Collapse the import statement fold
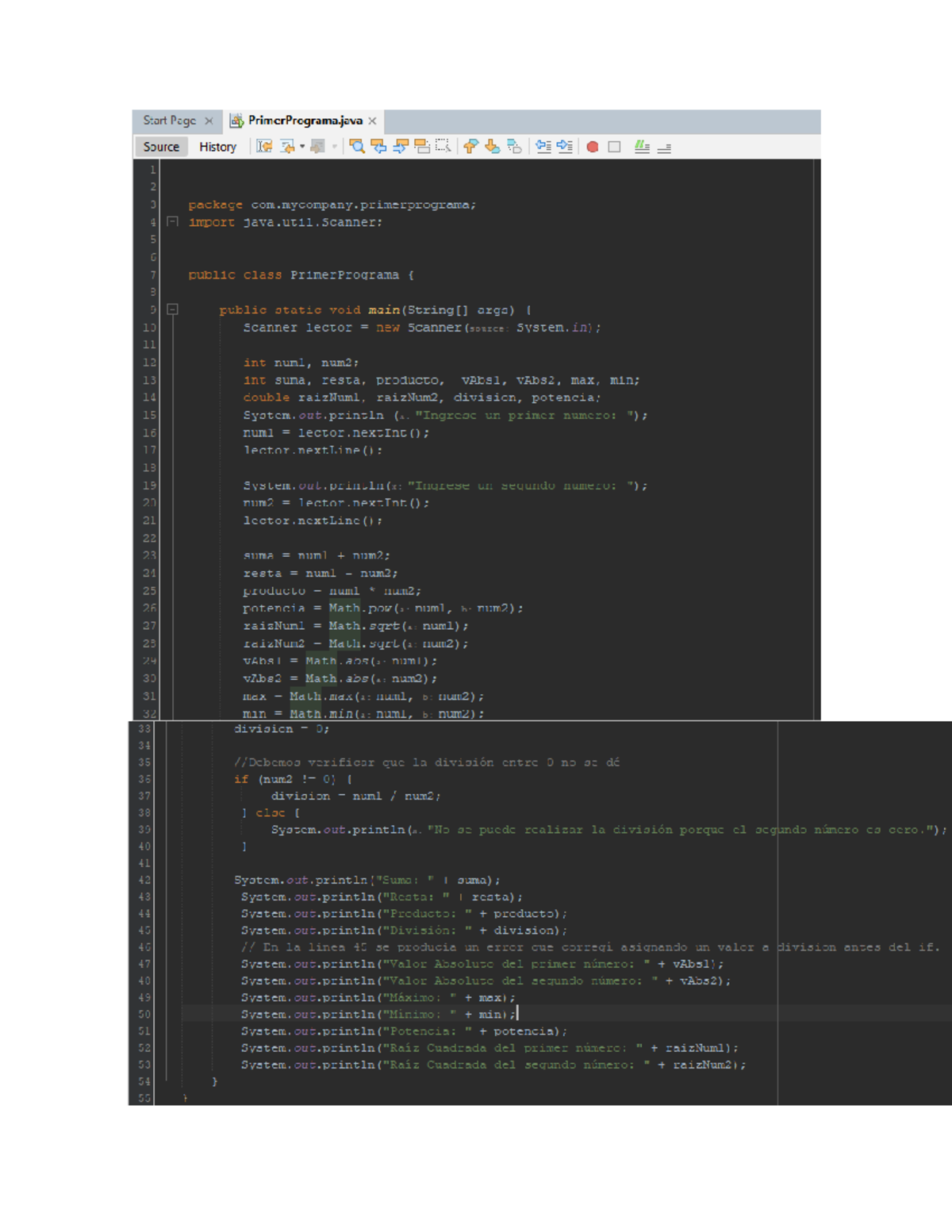 click(172, 222)
